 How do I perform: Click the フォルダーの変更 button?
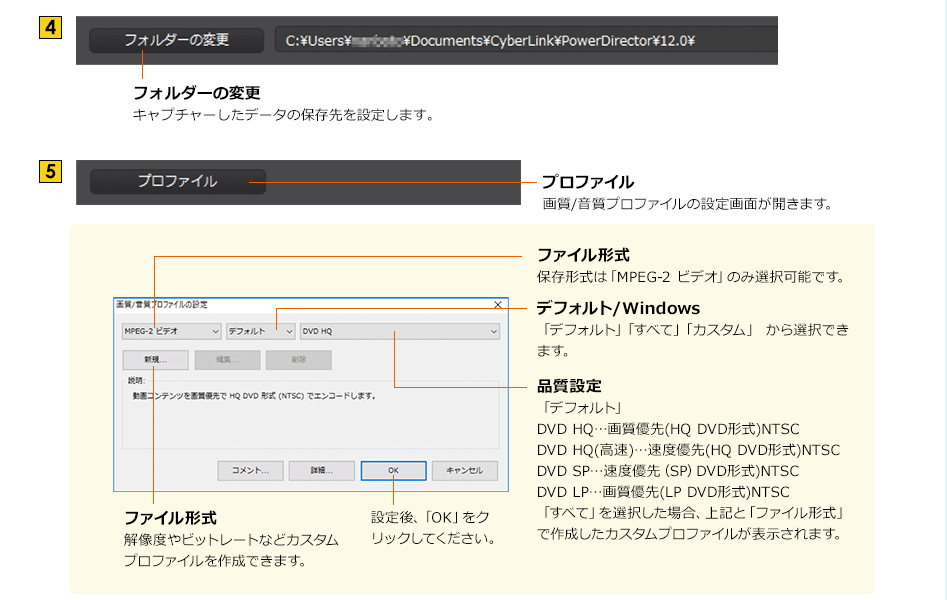pyautogui.click(x=176, y=40)
